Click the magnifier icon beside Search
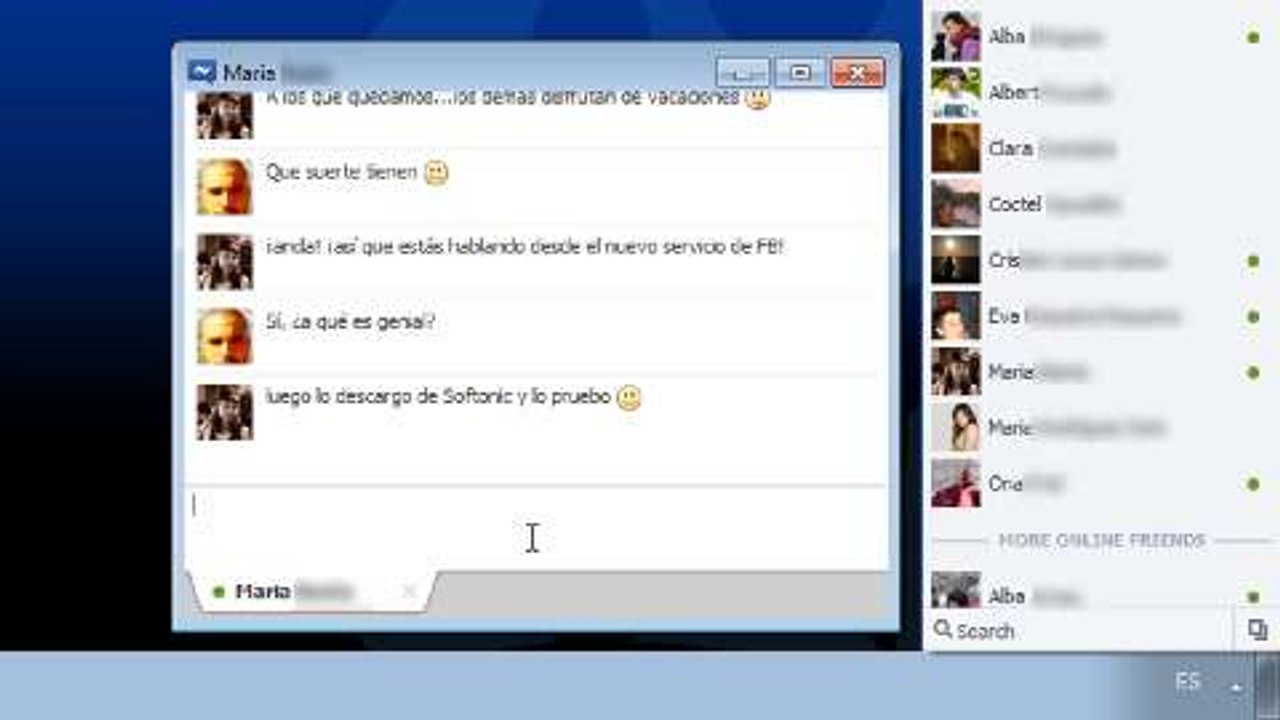The image size is (1280, 720). [x=942, y=630]
